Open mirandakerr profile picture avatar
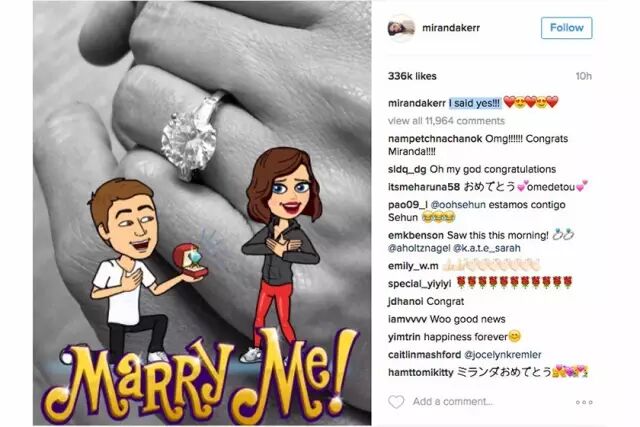 [x=401, y=28]
